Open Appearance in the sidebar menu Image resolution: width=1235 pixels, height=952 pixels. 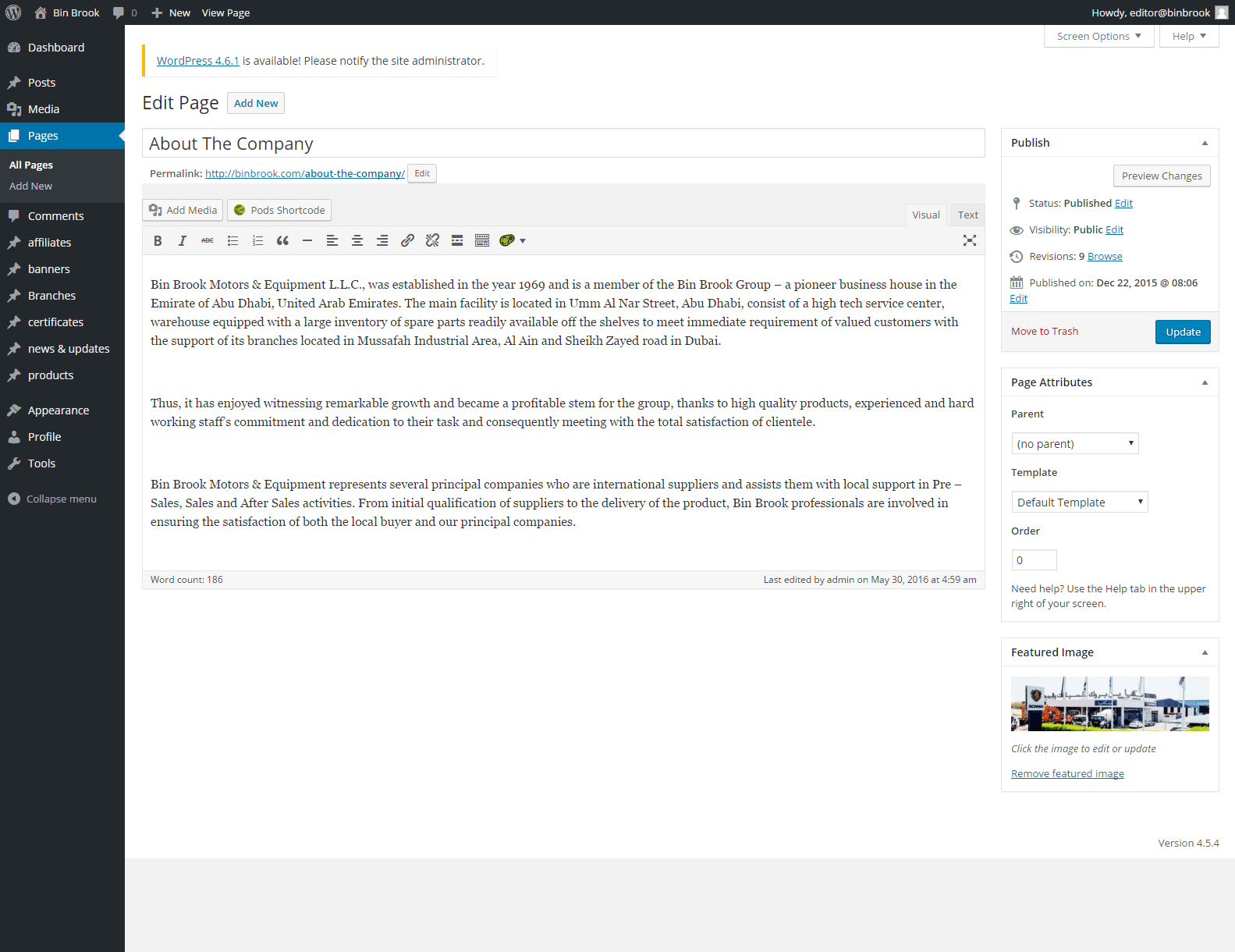(x=59, y=410)
